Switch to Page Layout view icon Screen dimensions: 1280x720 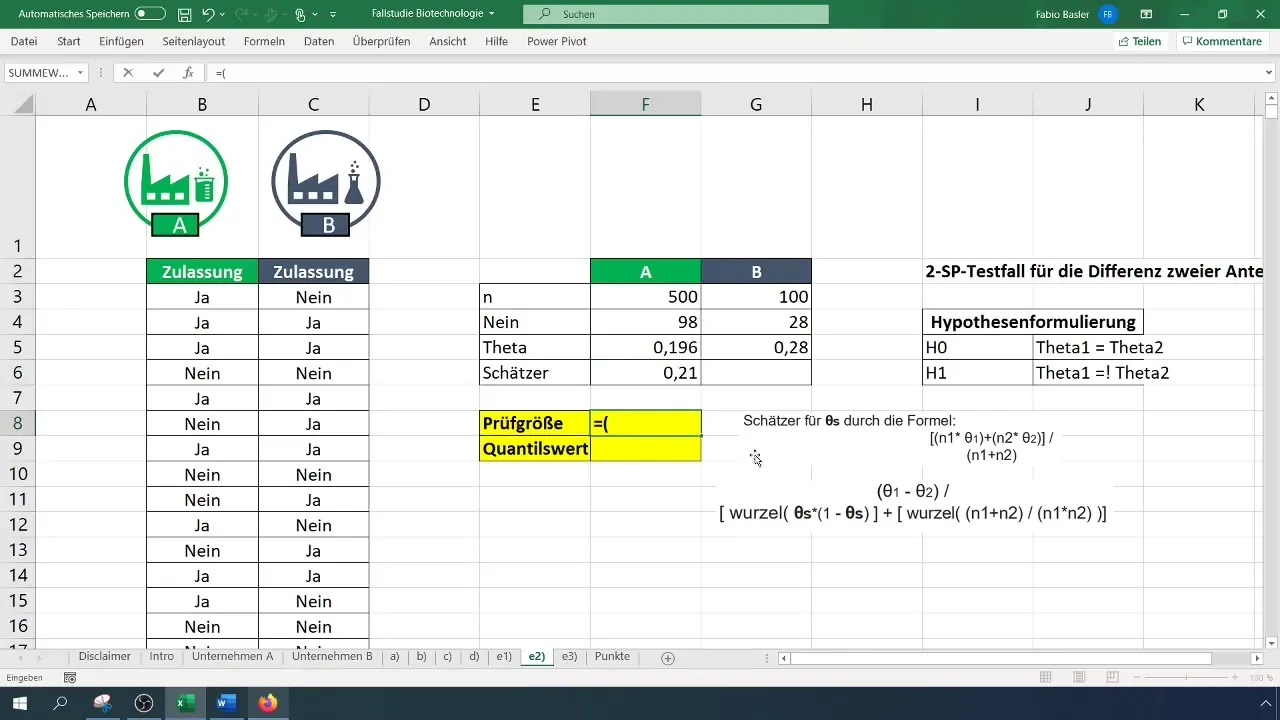tap(1078, 677)
